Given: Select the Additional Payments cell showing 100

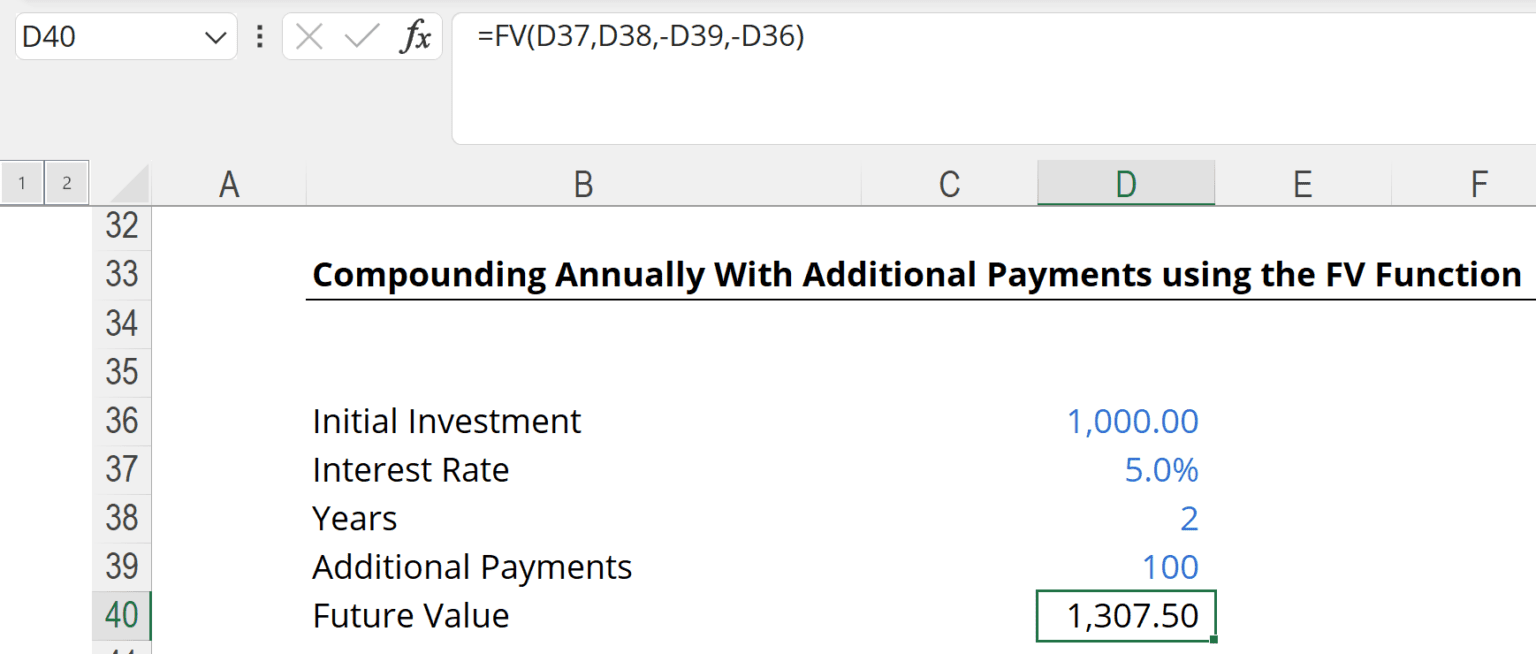Looking at the screenshot, I should 1126,567.
